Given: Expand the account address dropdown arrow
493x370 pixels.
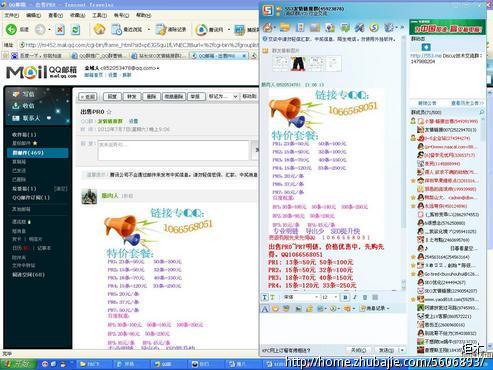Looking at the screenshot, I should 158,68.
